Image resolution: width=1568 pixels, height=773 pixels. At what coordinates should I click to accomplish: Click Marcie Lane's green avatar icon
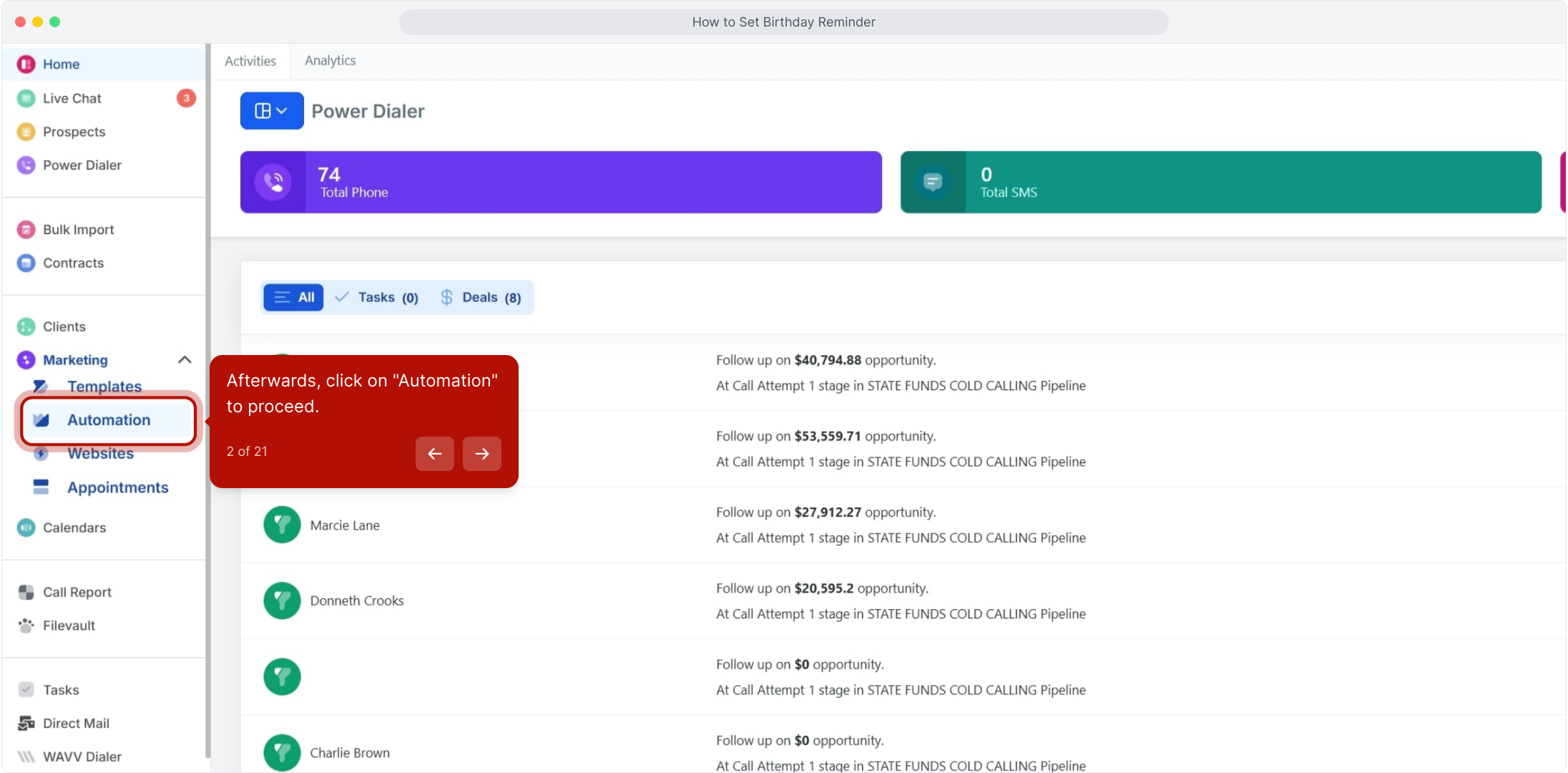282,525
